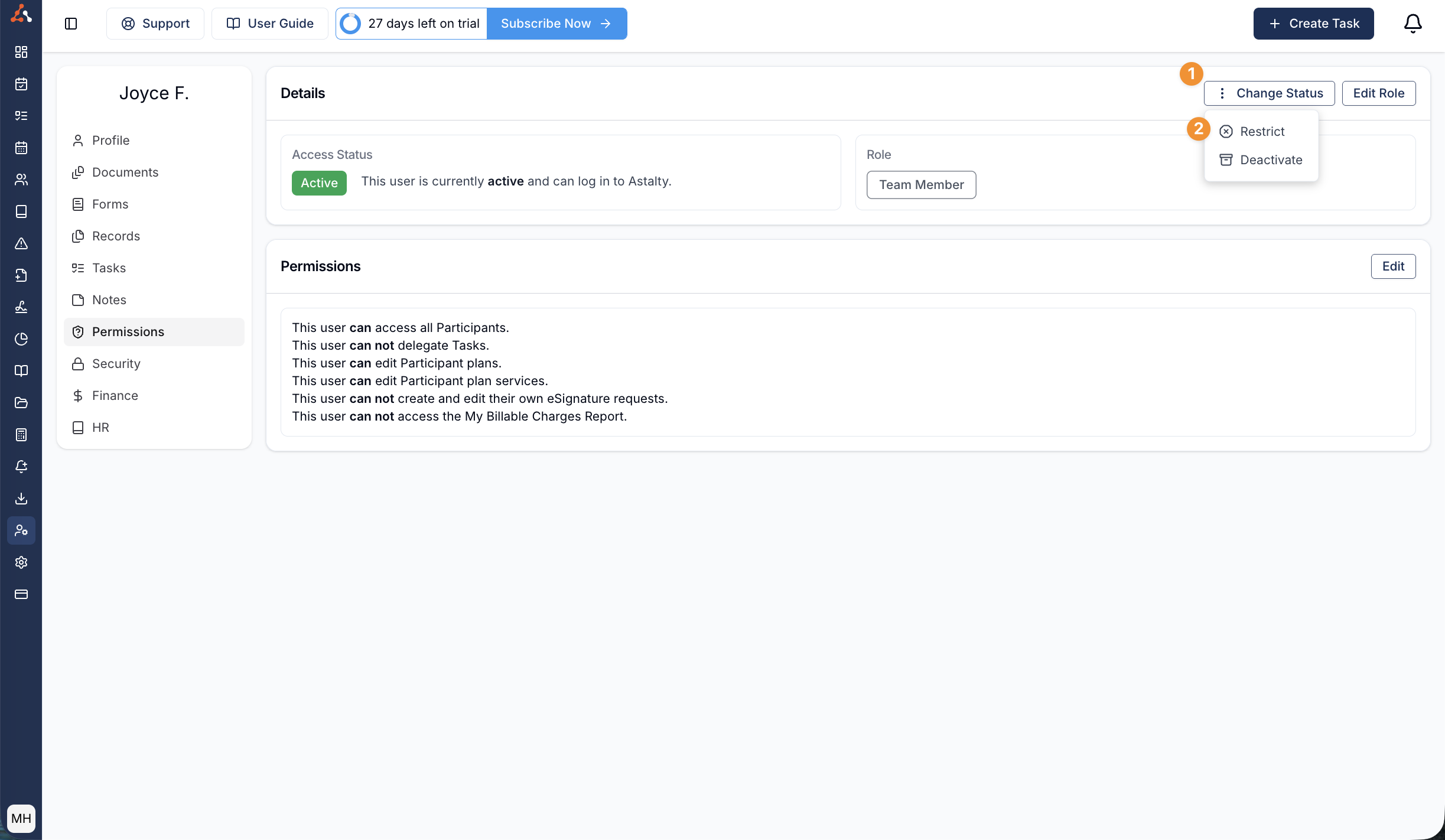Click Subscribe Now button
The width and height of the screenshot is (1445, 840).
click(x=556, y=24)
